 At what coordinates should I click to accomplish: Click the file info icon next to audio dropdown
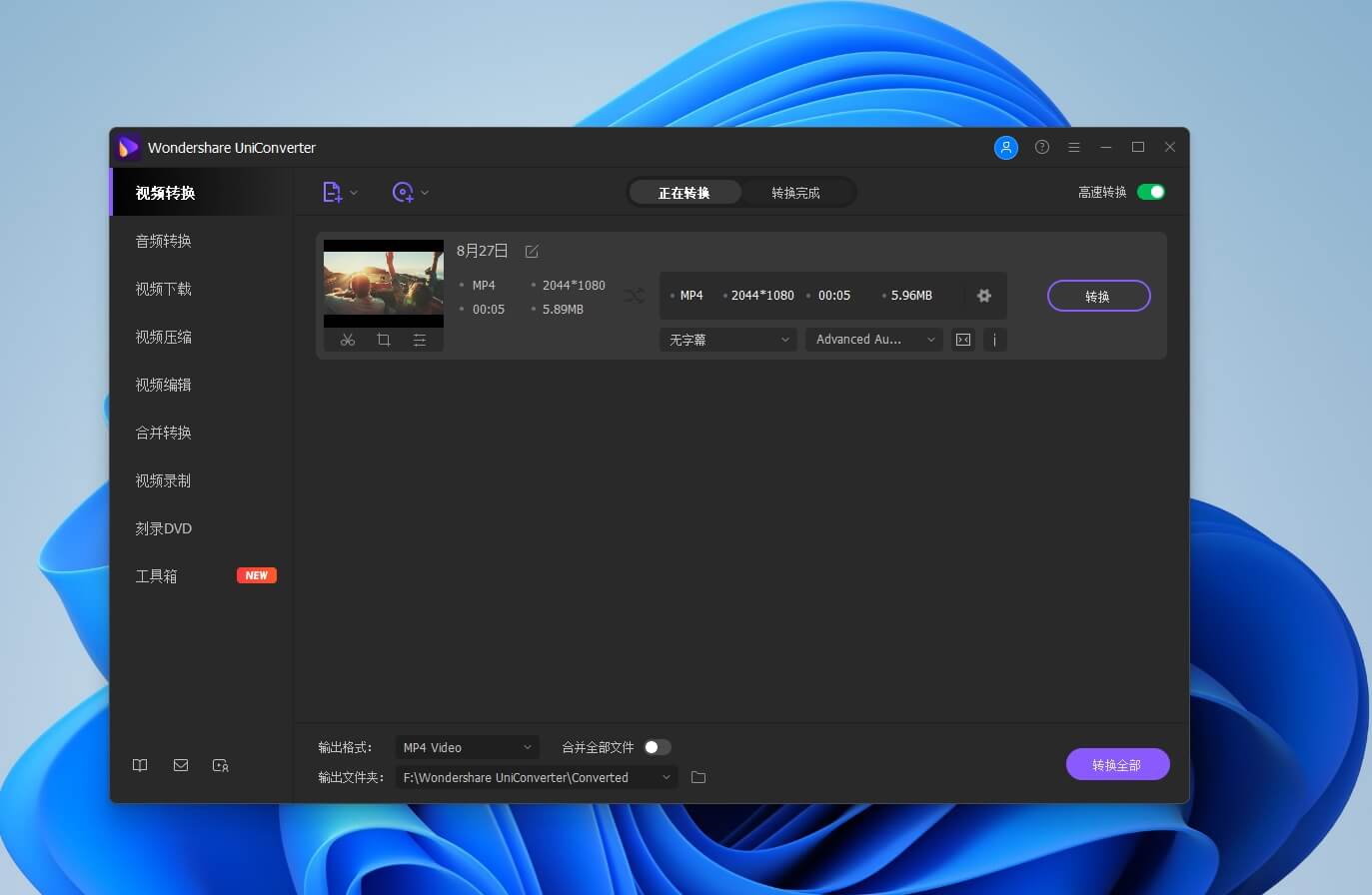tap(995, 340)
